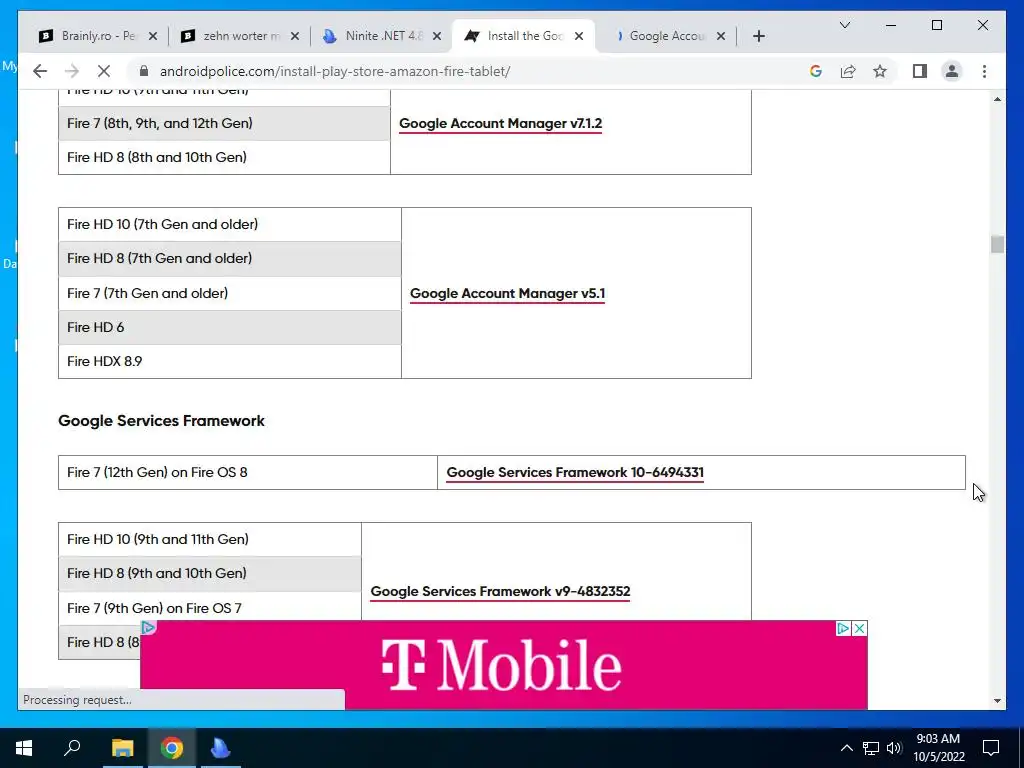Open a new tab

click(758, 36)
